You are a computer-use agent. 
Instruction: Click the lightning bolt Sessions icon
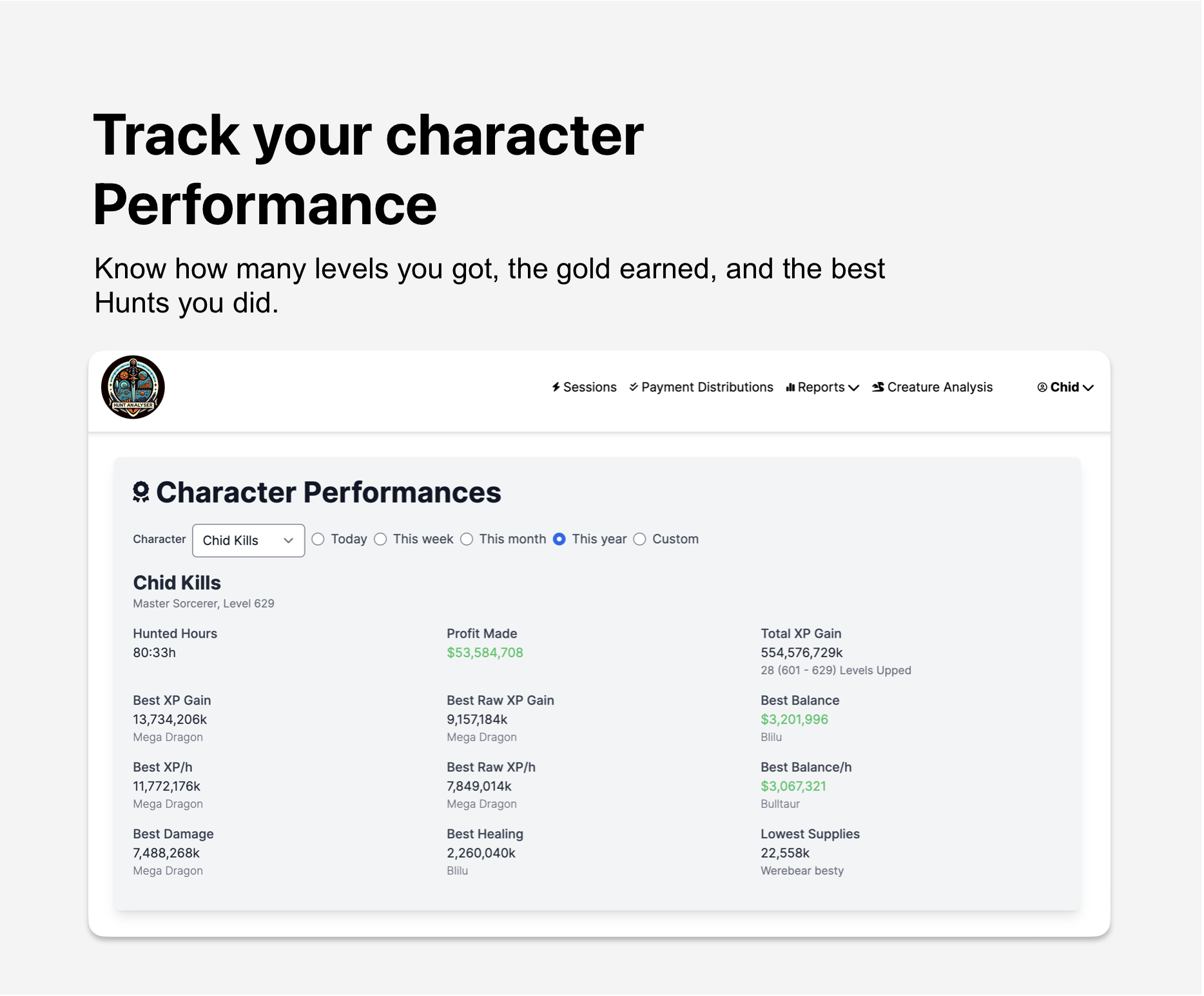coord(556,388)
